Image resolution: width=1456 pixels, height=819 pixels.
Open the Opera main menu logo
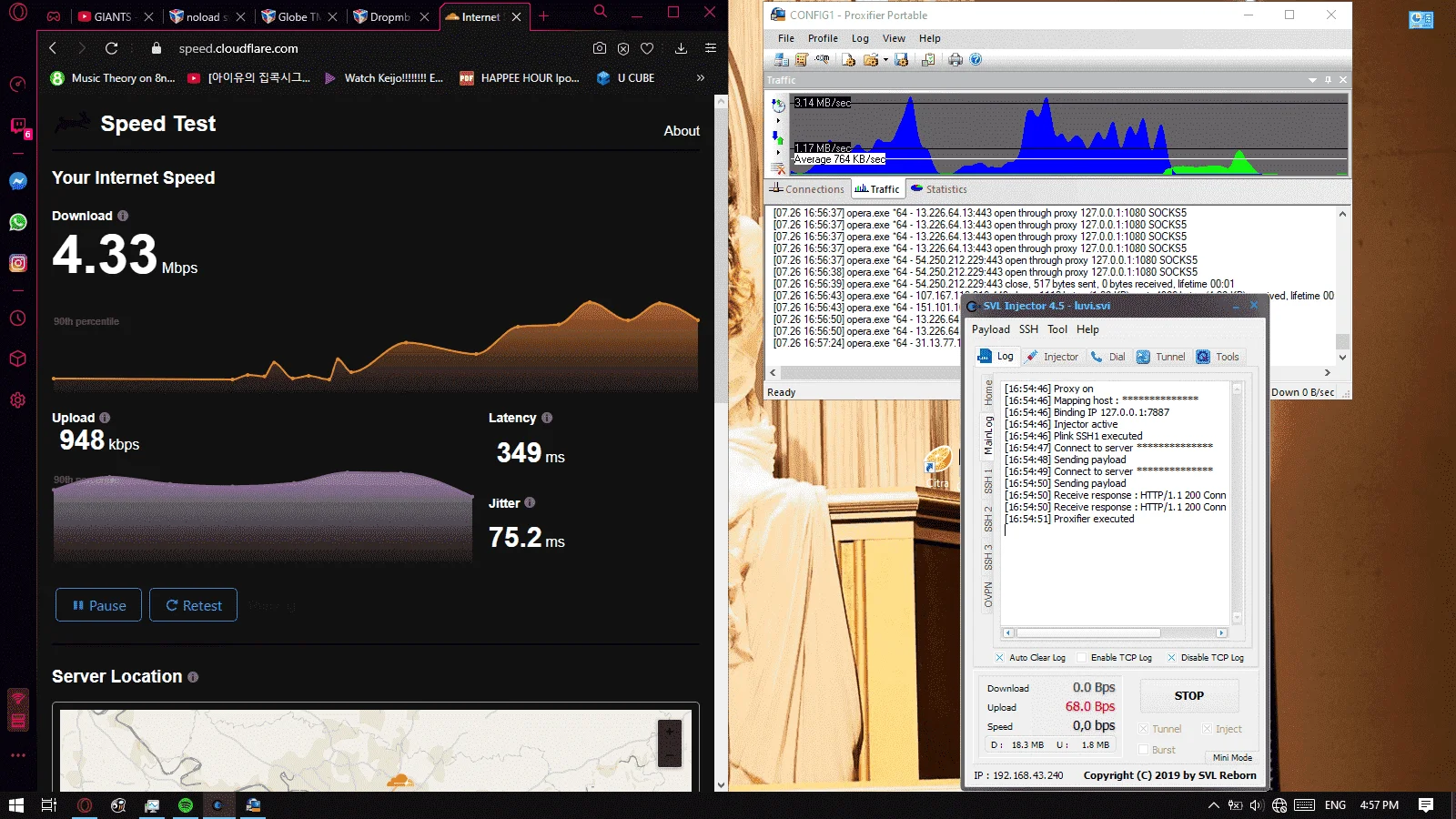[x=18, y=14]
